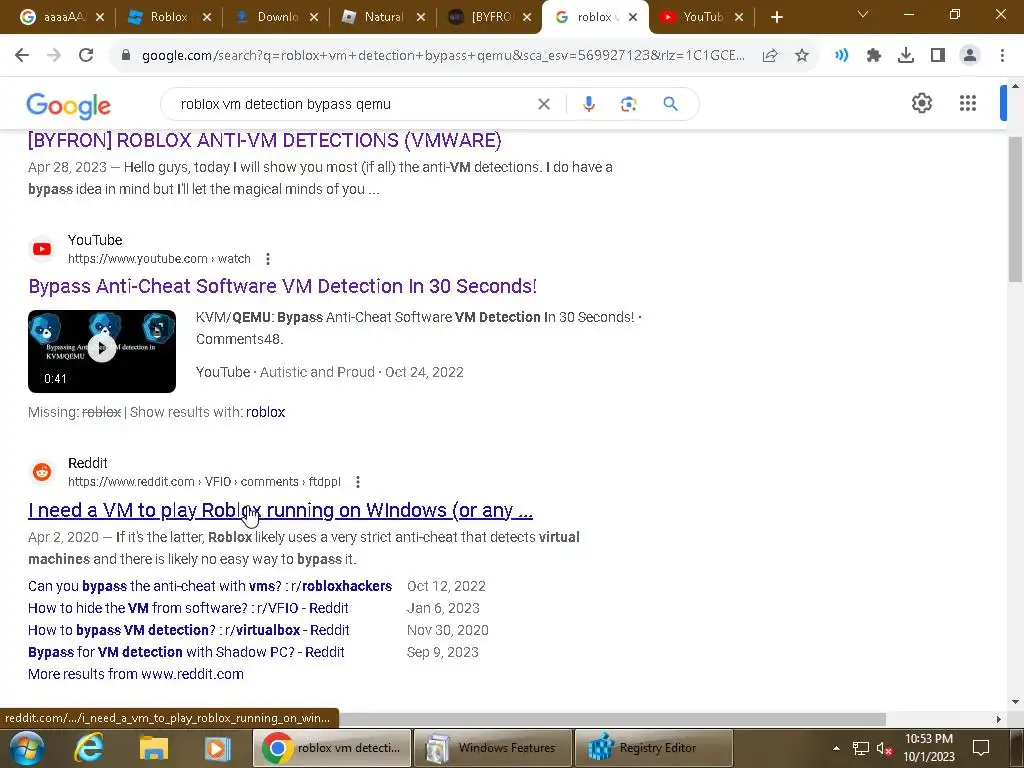The height and width of the screenshot is (768, 1024).
Task: Open File Explorer from taskbar
Action: (x=153, y=748)
